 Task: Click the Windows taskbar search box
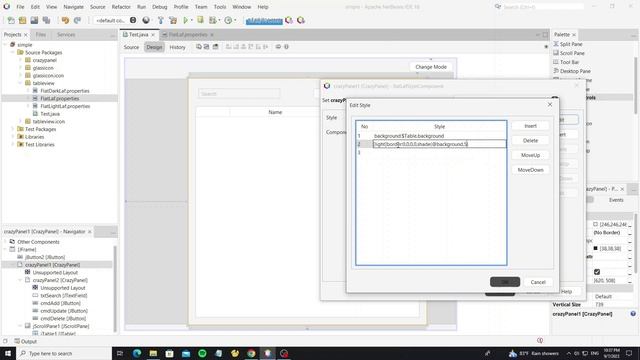click(x=64, y=353)
